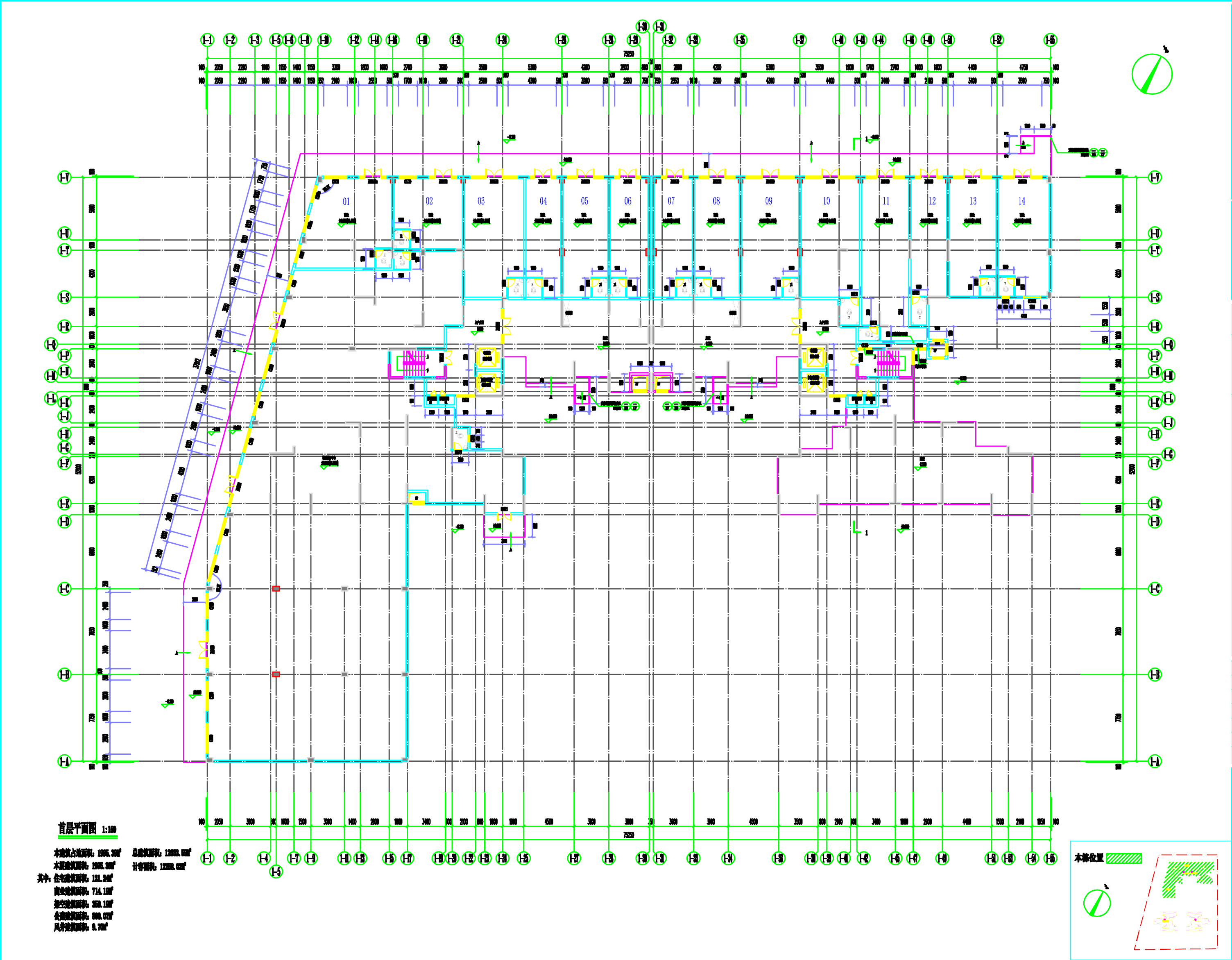Click the 总建筑面积 total area text

pyautogui.click(x=161, y=853)
